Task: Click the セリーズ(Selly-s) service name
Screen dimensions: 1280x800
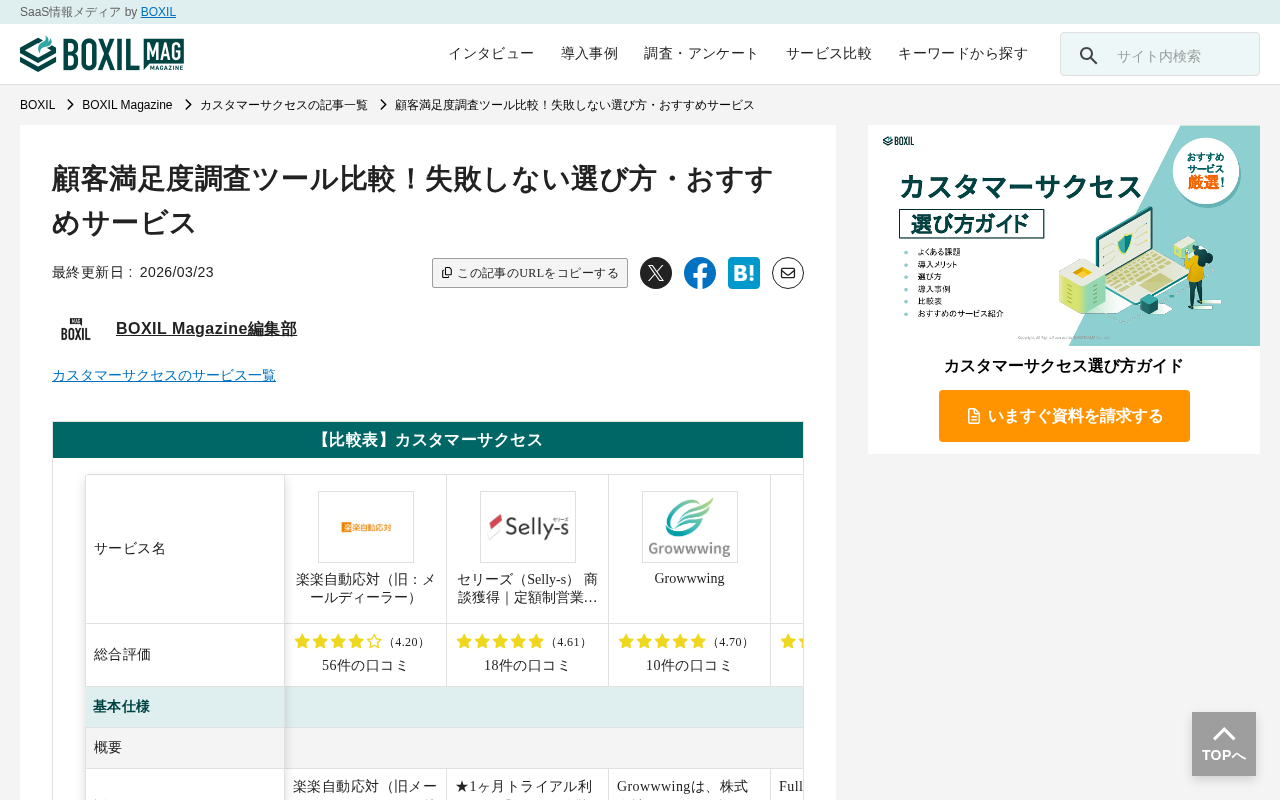Action: (x=528, y=588)
